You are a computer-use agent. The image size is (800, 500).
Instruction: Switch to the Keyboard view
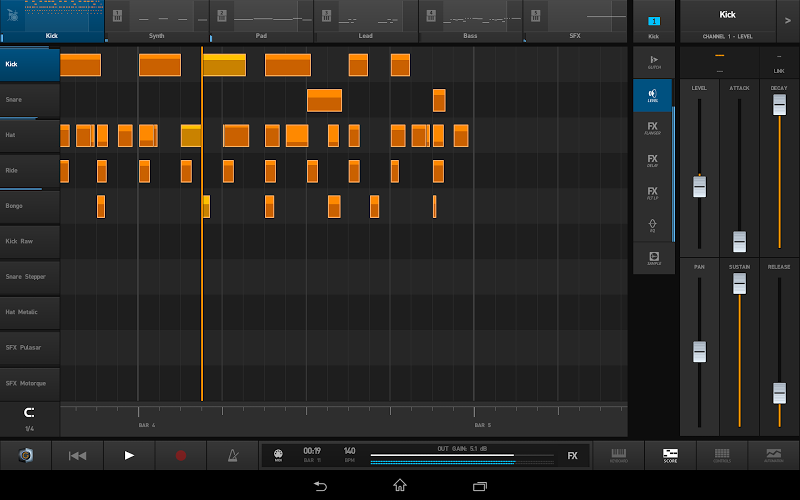[618, 455]
